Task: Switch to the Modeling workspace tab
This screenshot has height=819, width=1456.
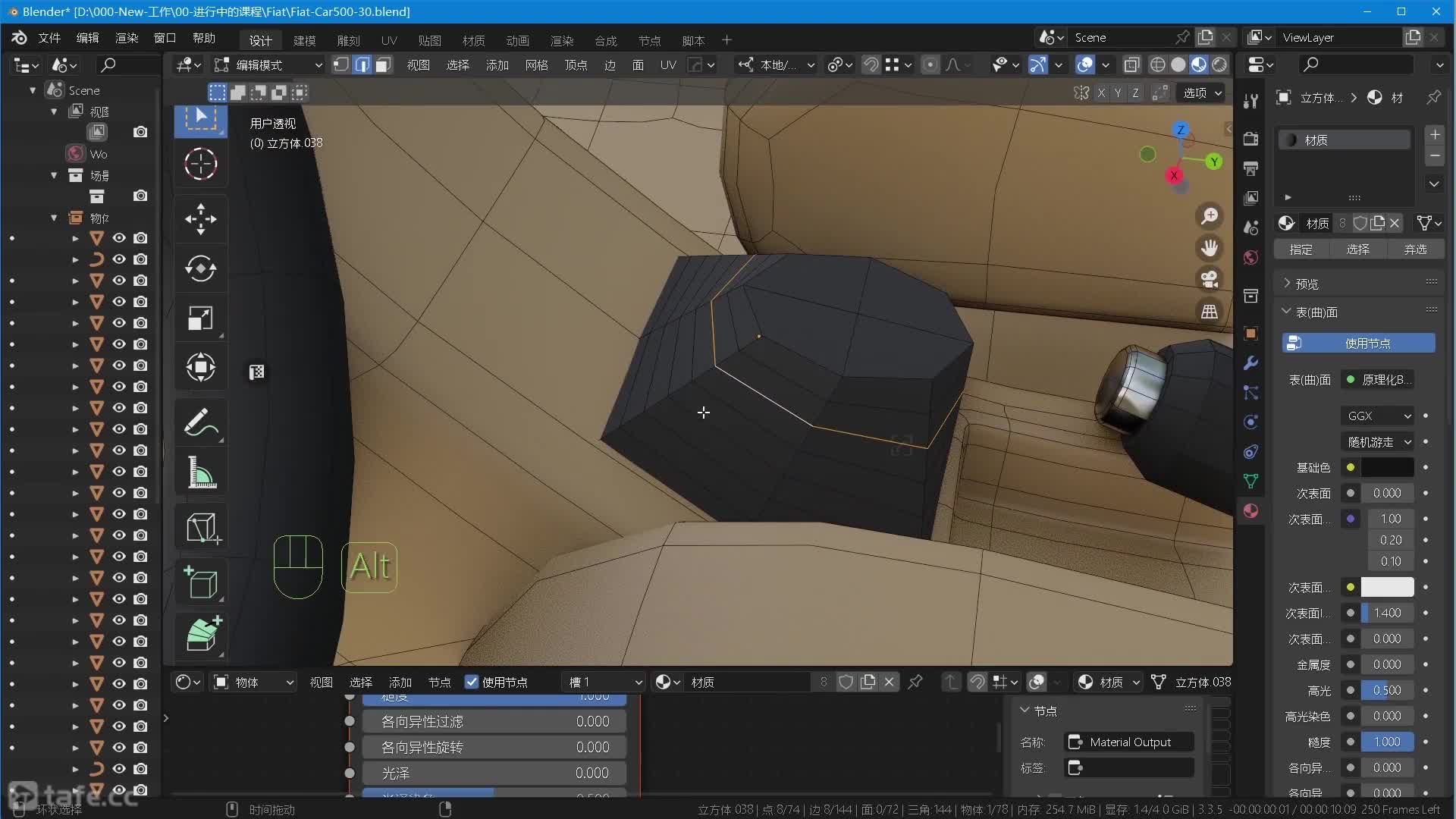Action: (x=304, y=40)
